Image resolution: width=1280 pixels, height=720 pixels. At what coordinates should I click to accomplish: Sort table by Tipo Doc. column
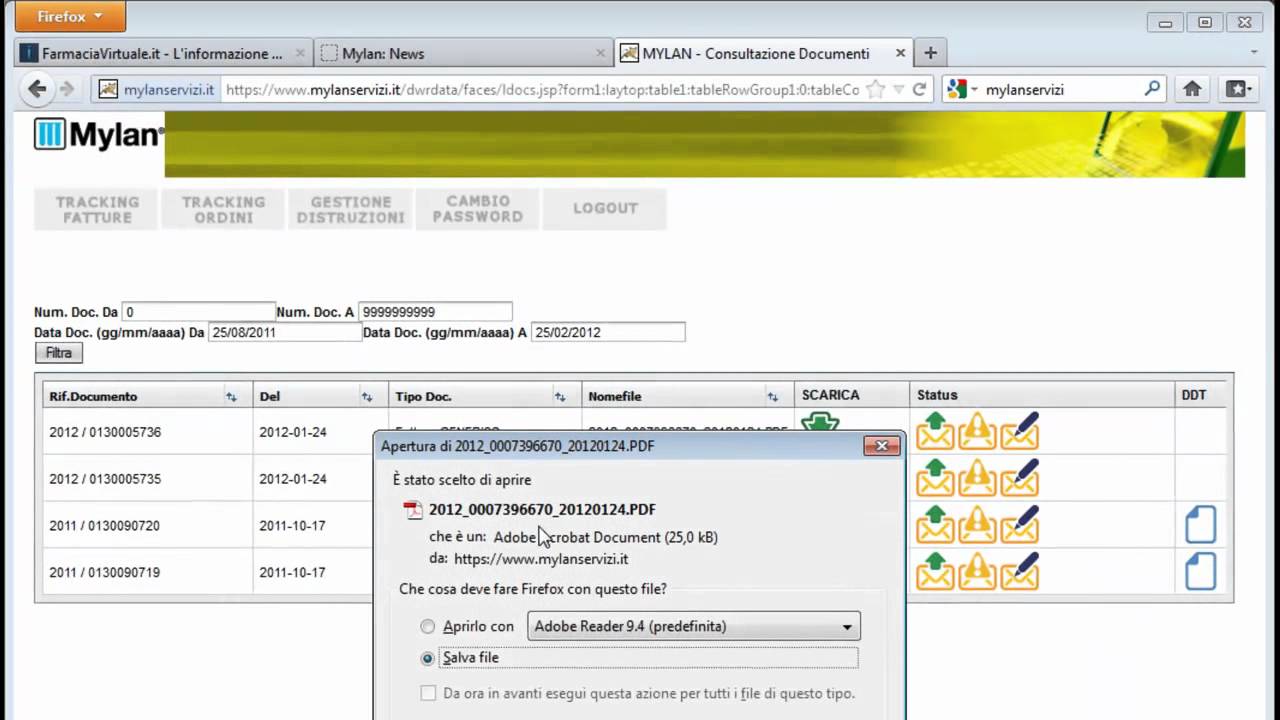click(560, 397)
